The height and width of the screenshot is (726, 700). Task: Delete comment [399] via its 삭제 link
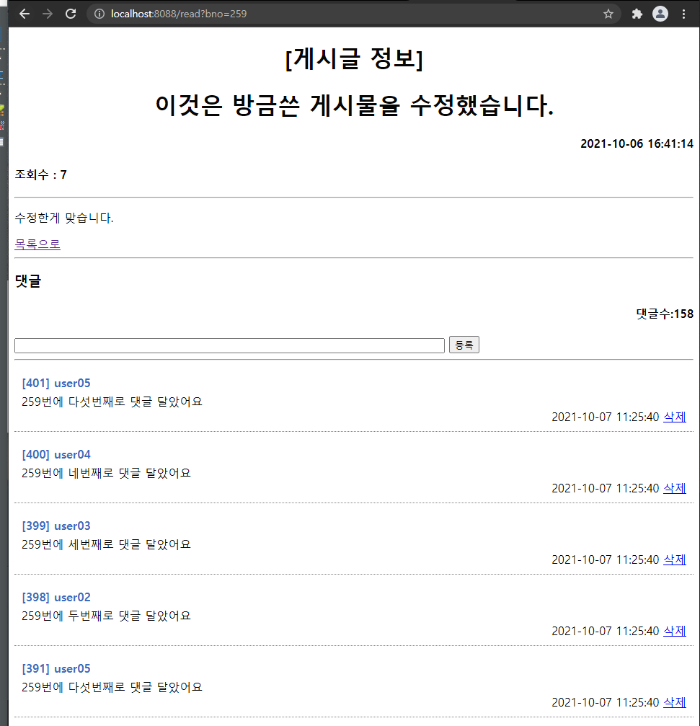(x=675, y=559)
